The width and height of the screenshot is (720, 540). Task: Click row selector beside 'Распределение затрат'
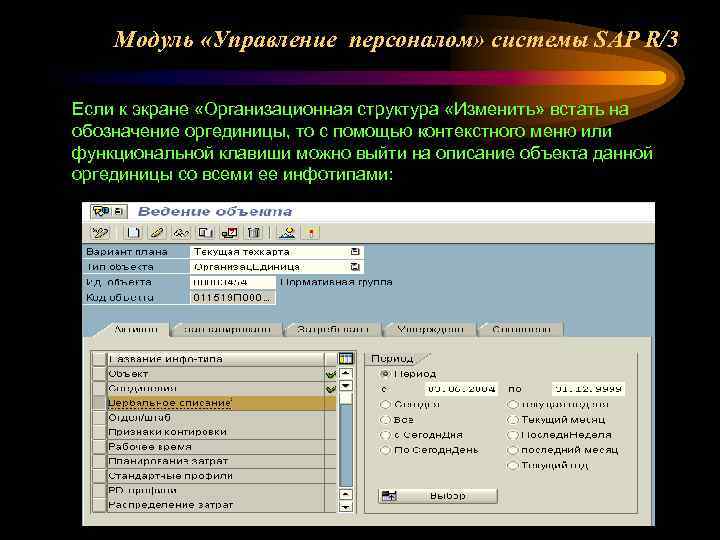[x=99, y=505]
